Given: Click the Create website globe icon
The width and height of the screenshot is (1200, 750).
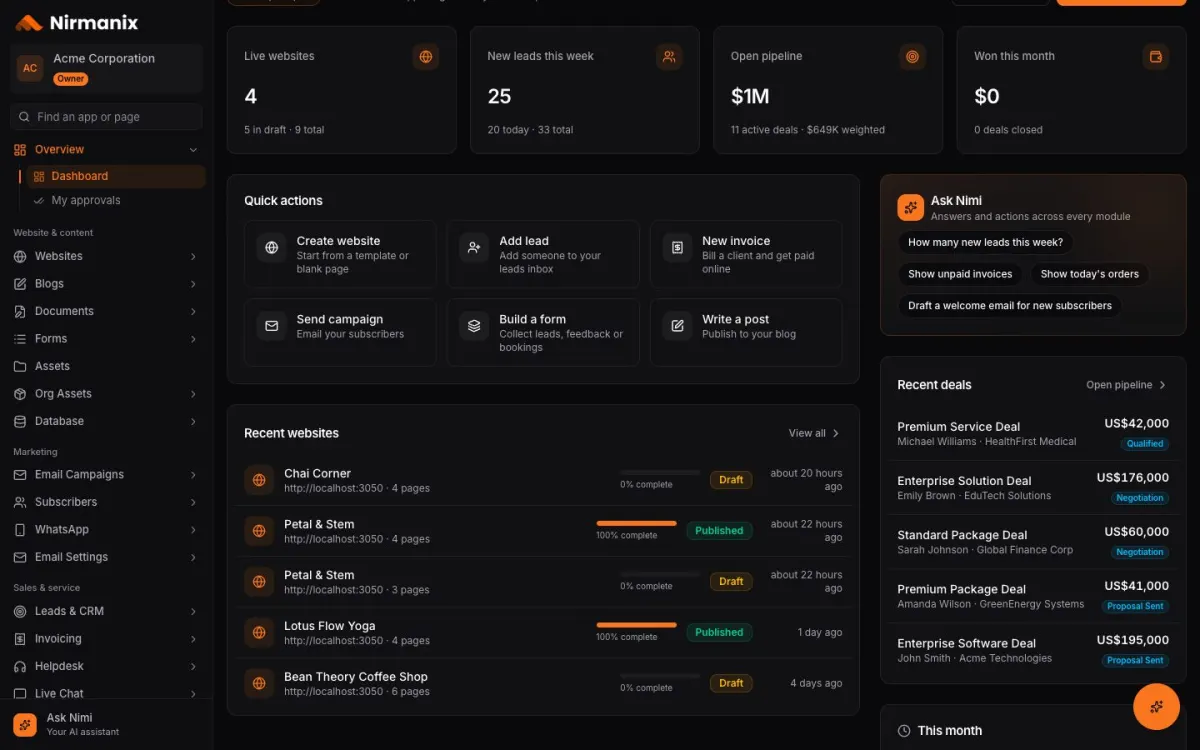Looking at the screenshot, I should [x=271, y=248].
